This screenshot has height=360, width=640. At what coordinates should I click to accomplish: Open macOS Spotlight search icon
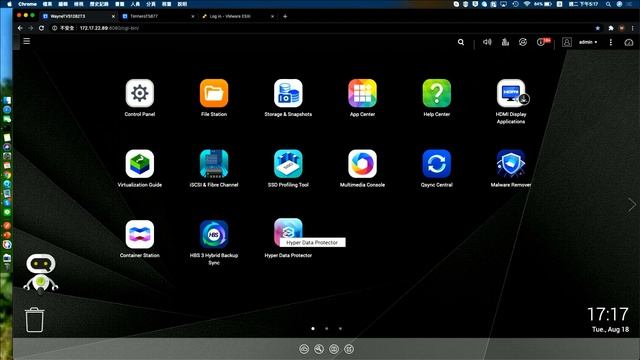[608, 4]
